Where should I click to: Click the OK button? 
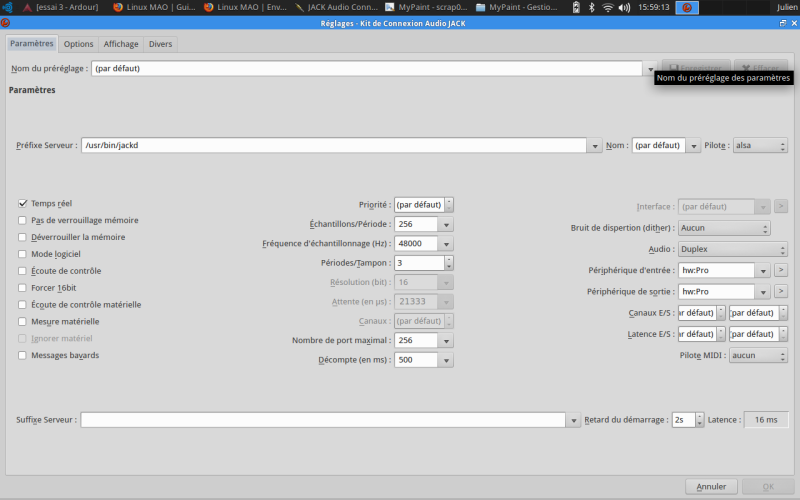[768, 486]
